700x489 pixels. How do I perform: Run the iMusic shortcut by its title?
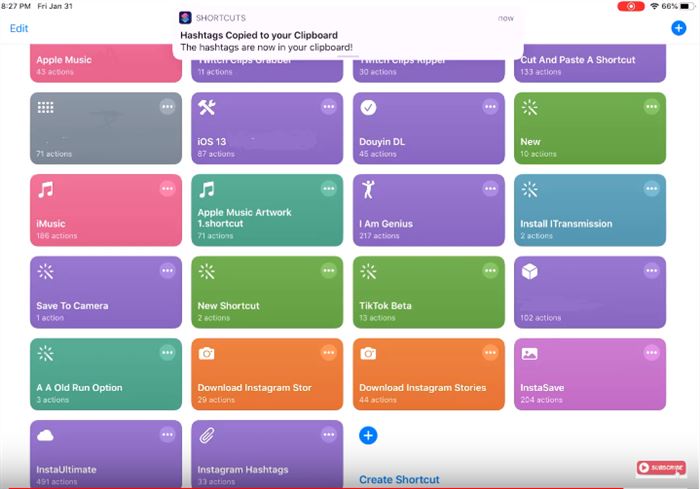pyautogui.click(x=51, y=224)
